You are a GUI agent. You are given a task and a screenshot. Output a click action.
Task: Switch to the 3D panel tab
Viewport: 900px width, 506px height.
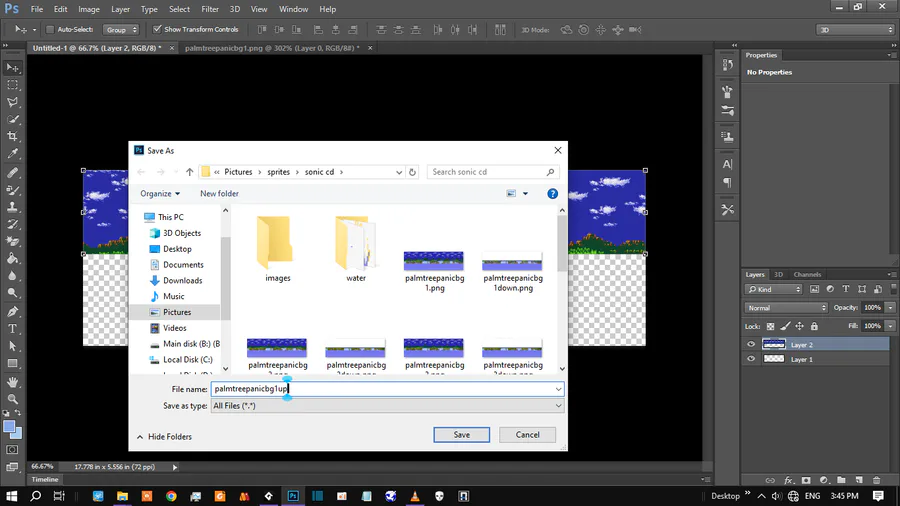(778, 274)
